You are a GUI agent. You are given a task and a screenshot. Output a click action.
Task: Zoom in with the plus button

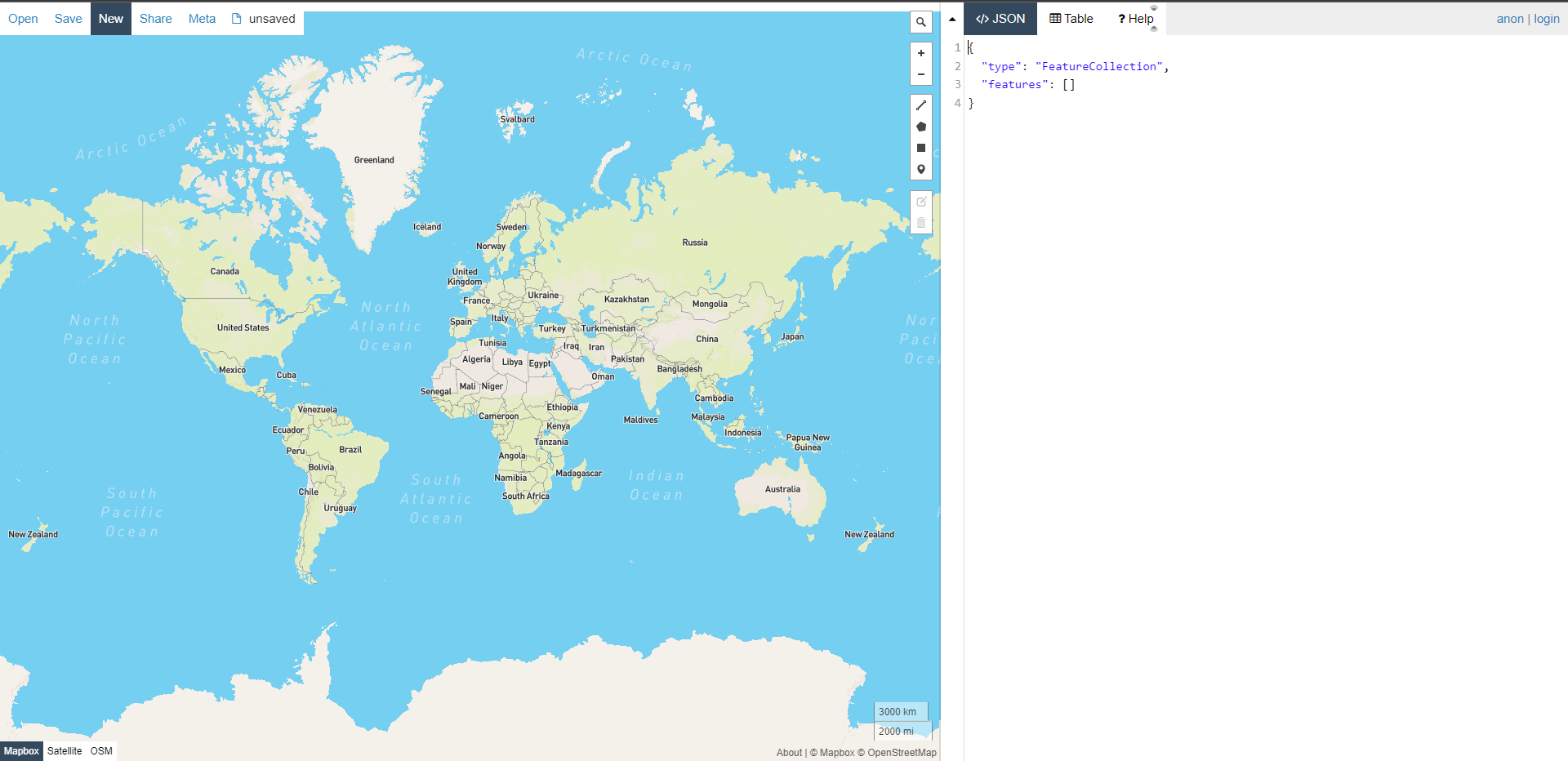(921, 53)
